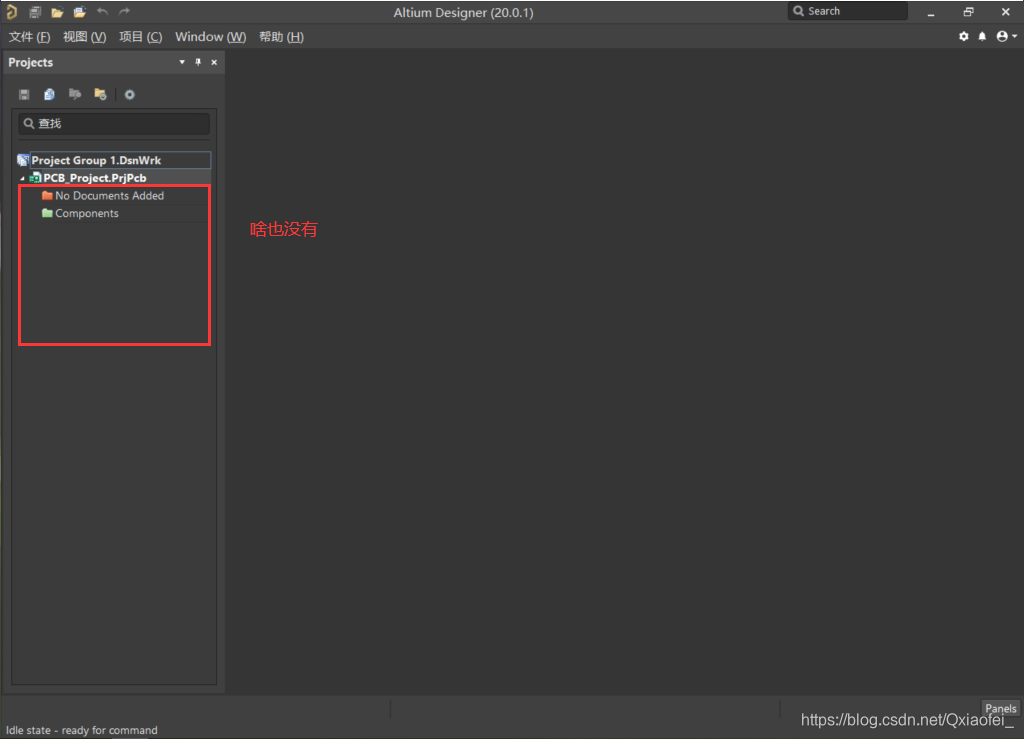Open settings via top-right gear icon
This screenshot has height=739, width=1024.
coord(963,37)
